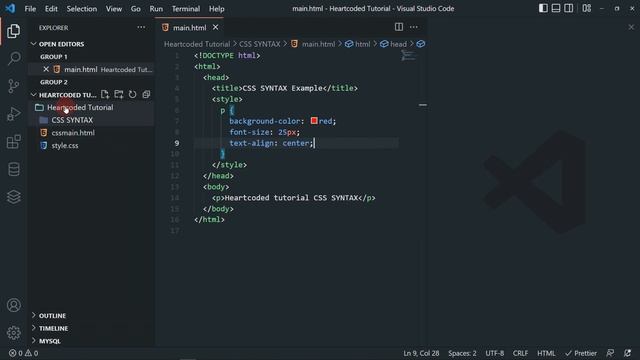Open the File menu
Viewport: 640px width, 360px height.
pos(30,9)
